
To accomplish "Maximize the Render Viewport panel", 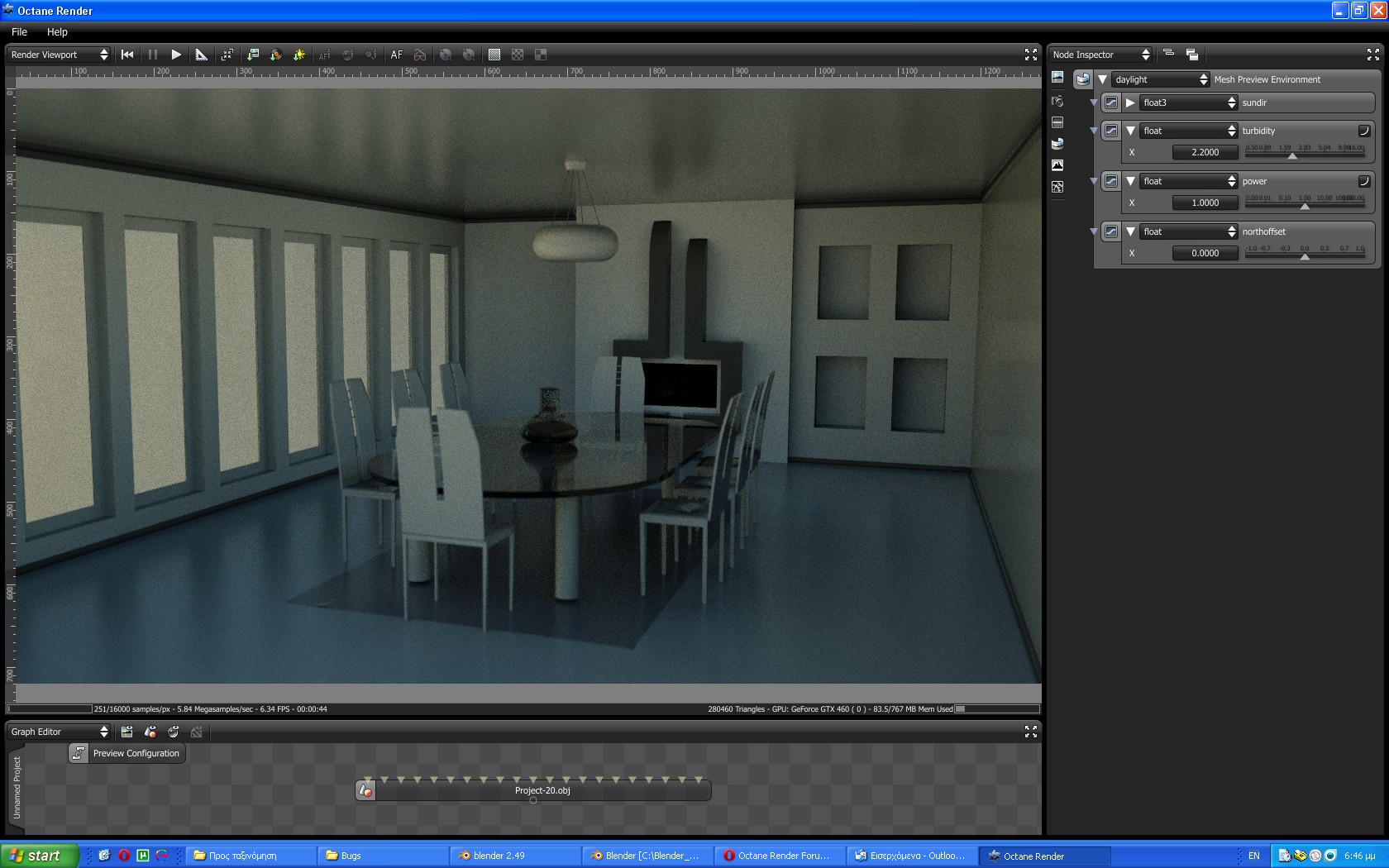I will pos(1031,55).
